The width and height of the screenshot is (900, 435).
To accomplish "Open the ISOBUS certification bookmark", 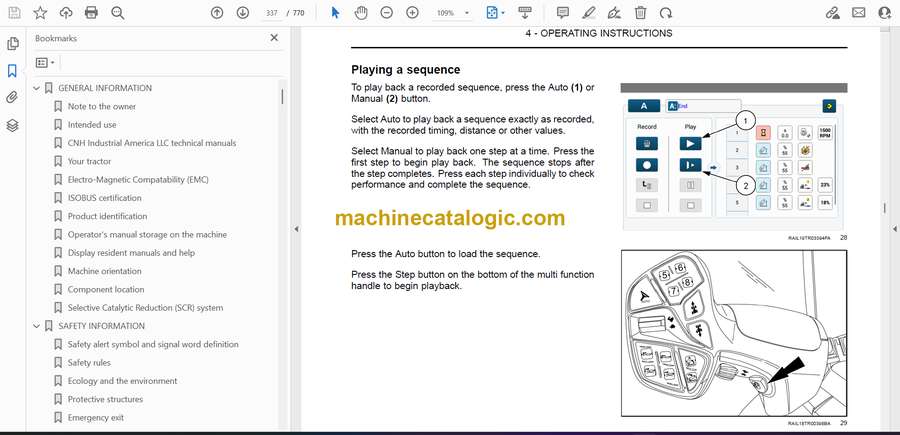I will [x=104, y=198].
